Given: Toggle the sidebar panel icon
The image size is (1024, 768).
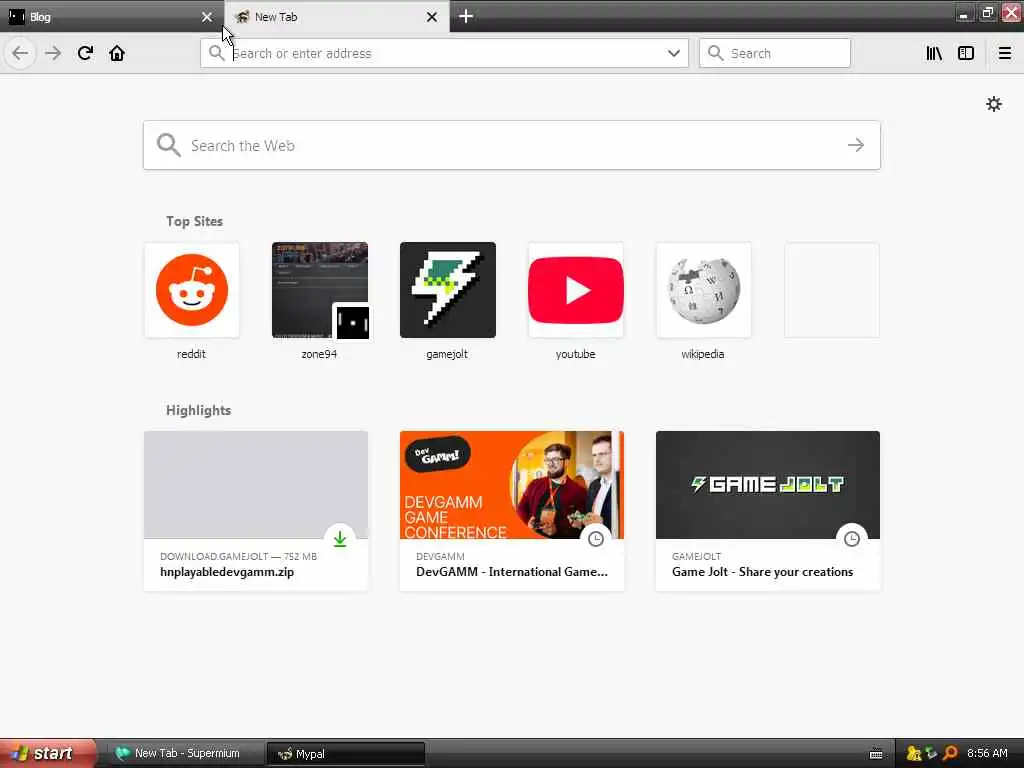Looking at the screenshot, I should coord(966,53).
